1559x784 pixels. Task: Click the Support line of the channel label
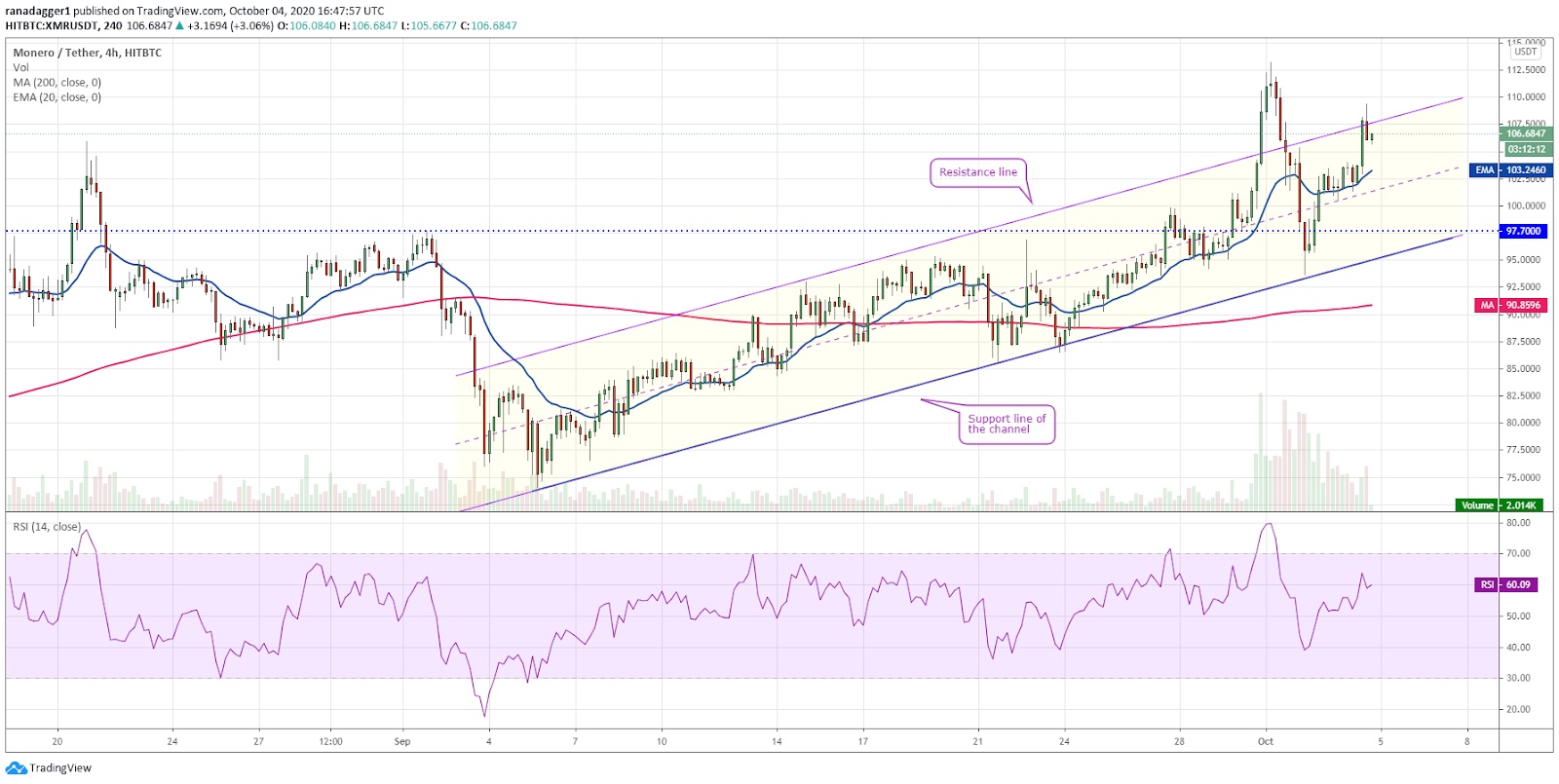(1007, 424)
